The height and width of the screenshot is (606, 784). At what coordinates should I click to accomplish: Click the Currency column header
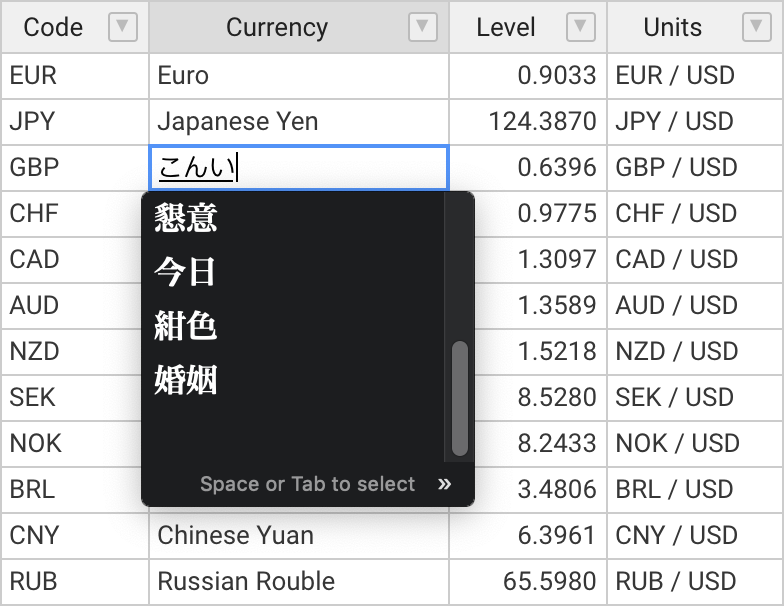pos(299,27)
